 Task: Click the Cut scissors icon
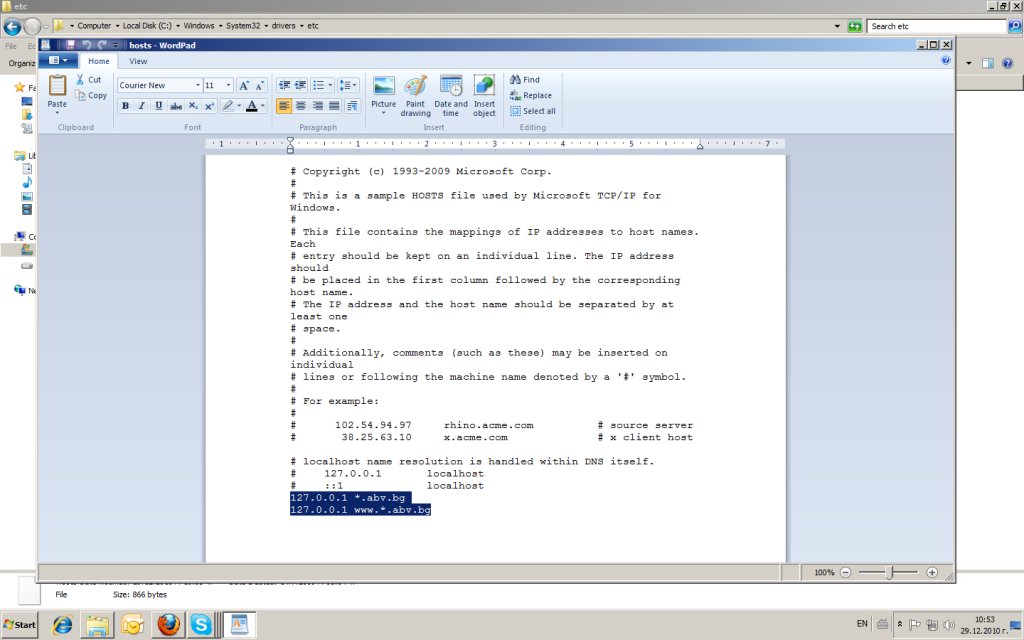tap(80, 80)
